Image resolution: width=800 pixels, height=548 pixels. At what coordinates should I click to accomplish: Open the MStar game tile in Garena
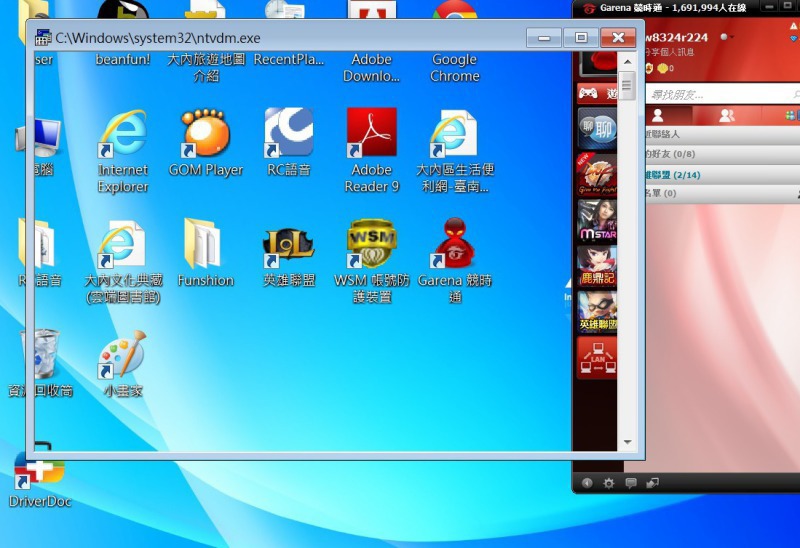click(597, 220)
